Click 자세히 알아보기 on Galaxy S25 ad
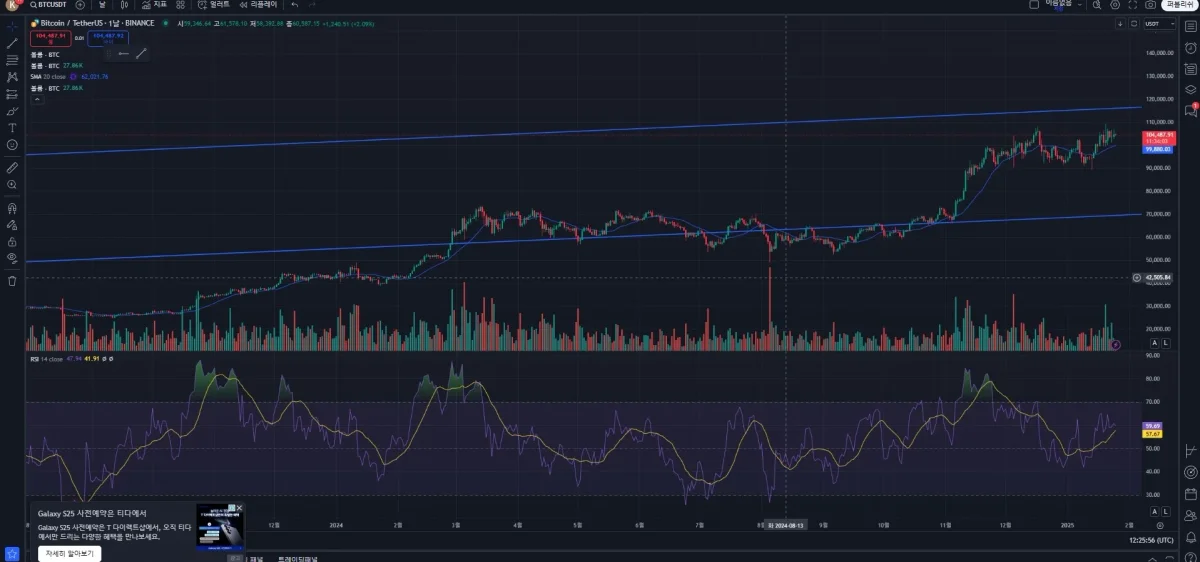This screenshot has width=1200, height=562. pos(69,553)
